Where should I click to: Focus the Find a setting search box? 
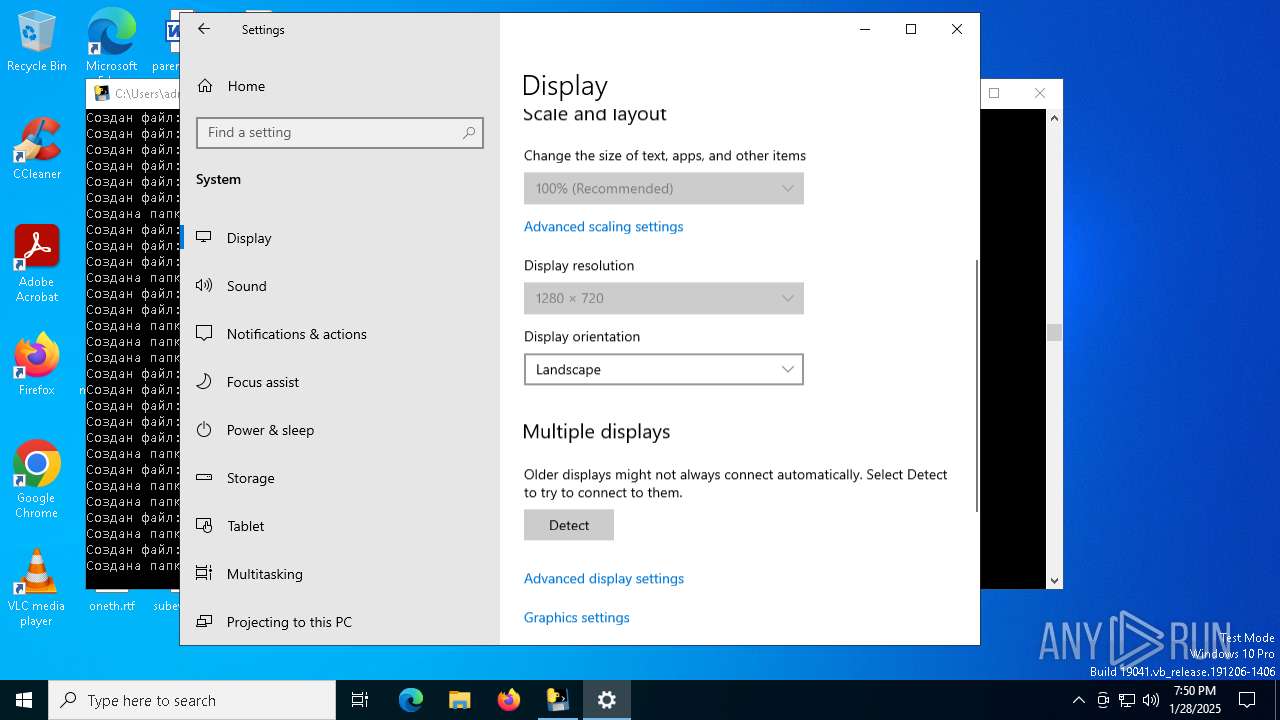coord(340,132)
